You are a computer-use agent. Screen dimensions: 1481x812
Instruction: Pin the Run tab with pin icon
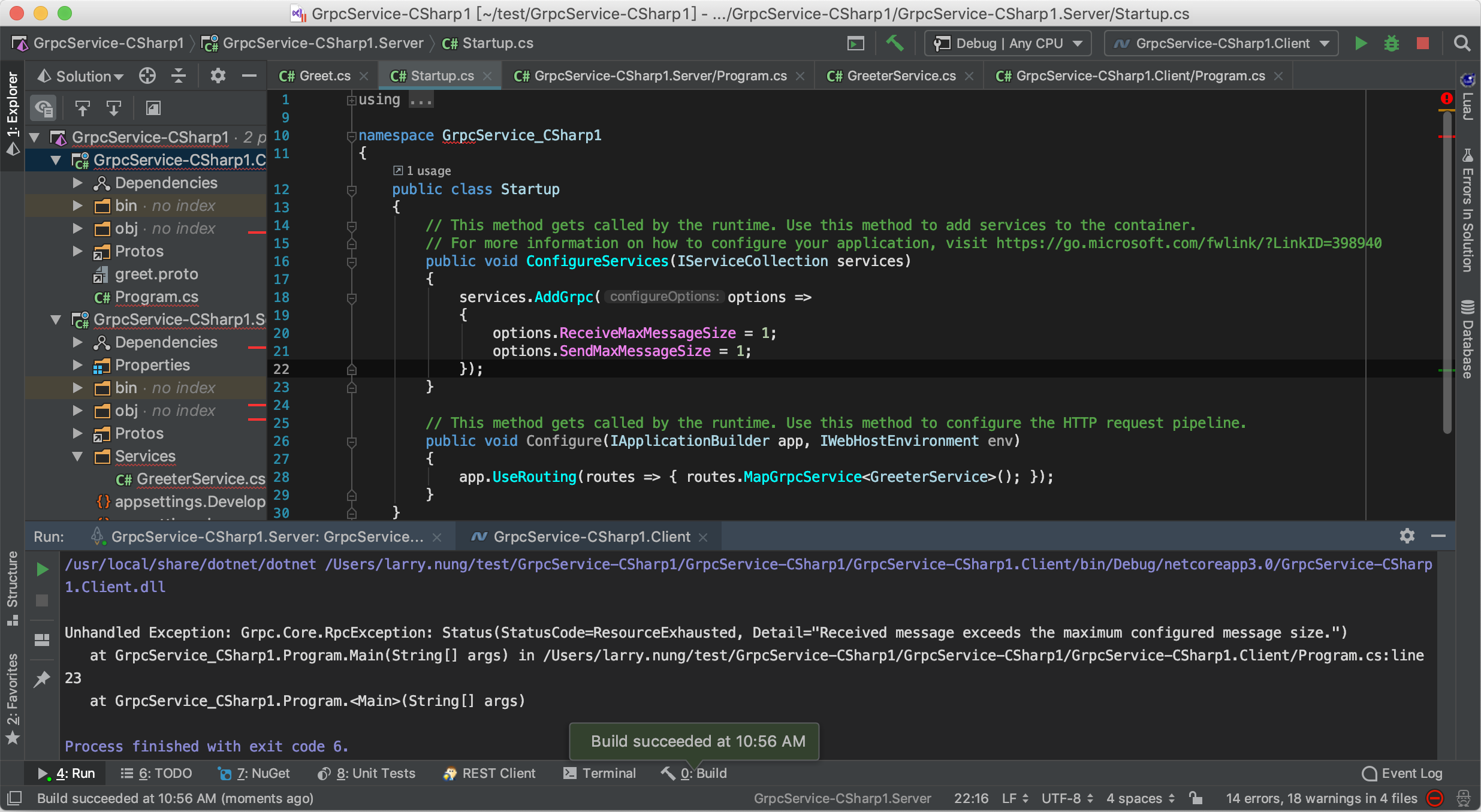(x=42, y=679)
